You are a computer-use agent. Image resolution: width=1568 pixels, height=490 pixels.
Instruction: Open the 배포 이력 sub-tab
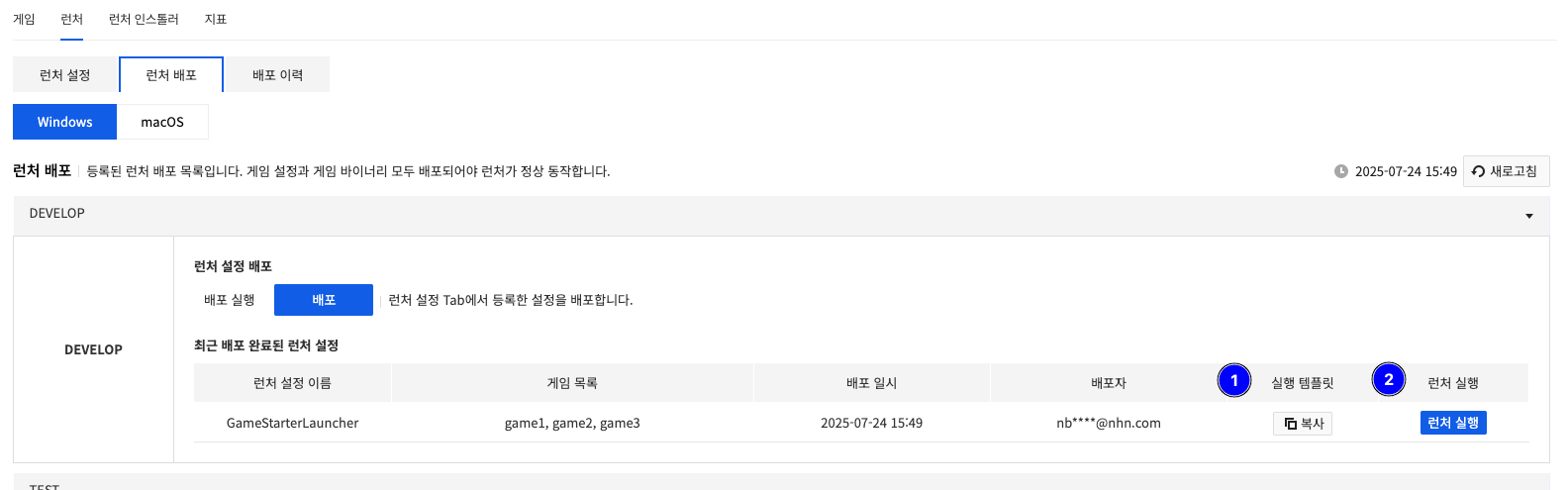click(277, 75)
